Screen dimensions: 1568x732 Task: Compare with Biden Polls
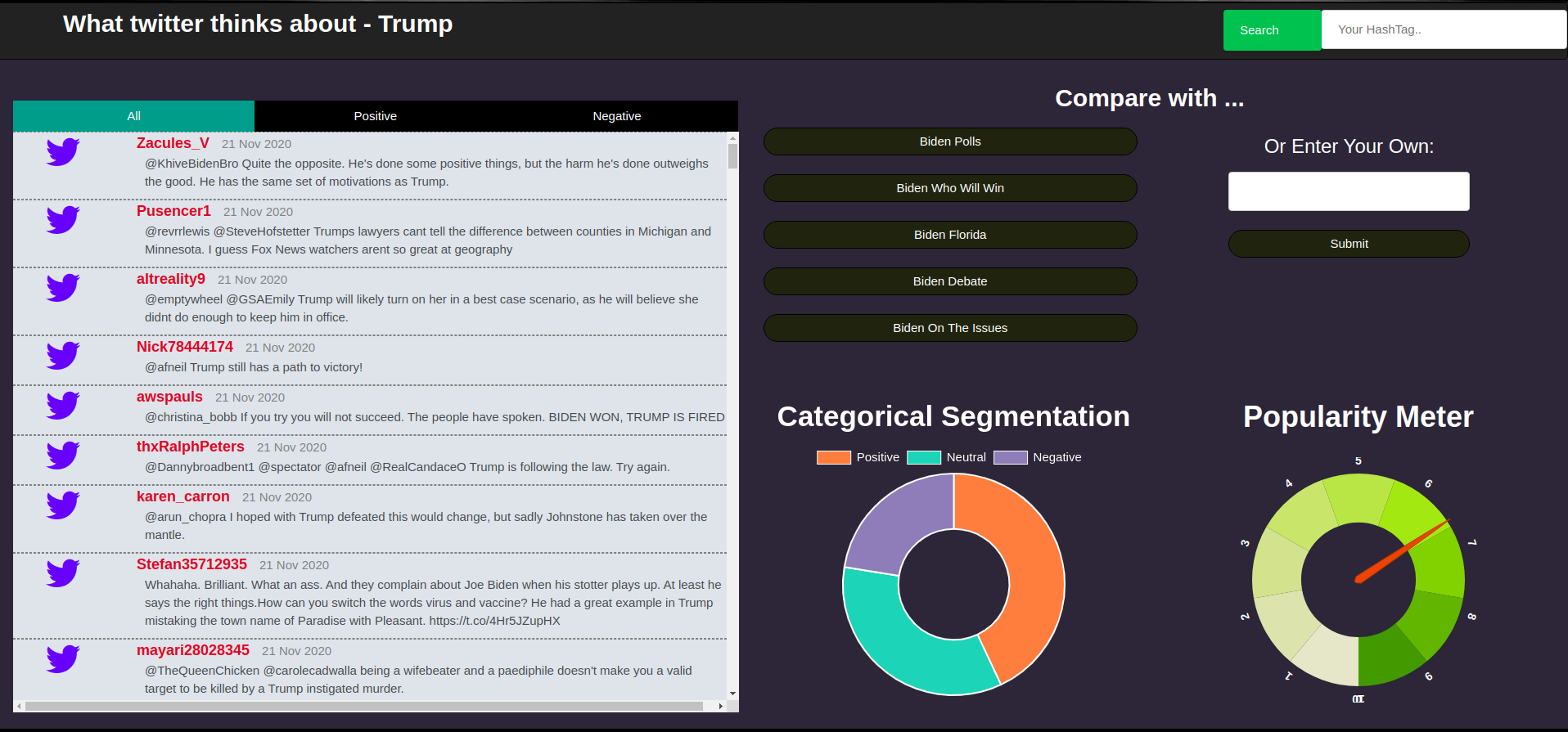pos(950,141)
